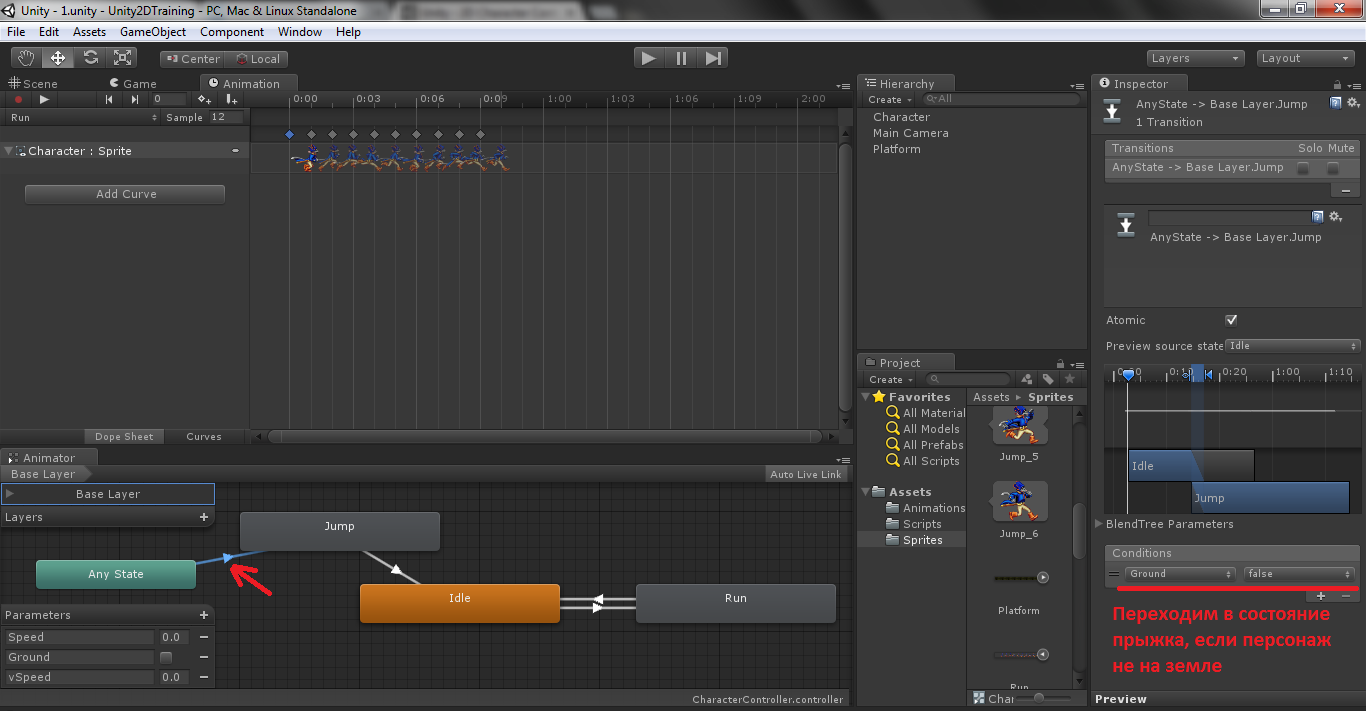This screenshot has width=1366, height=711.
Task: Open the Inspector header gear settings menu
Action: pyautogui.click(x=1353, y=103)
